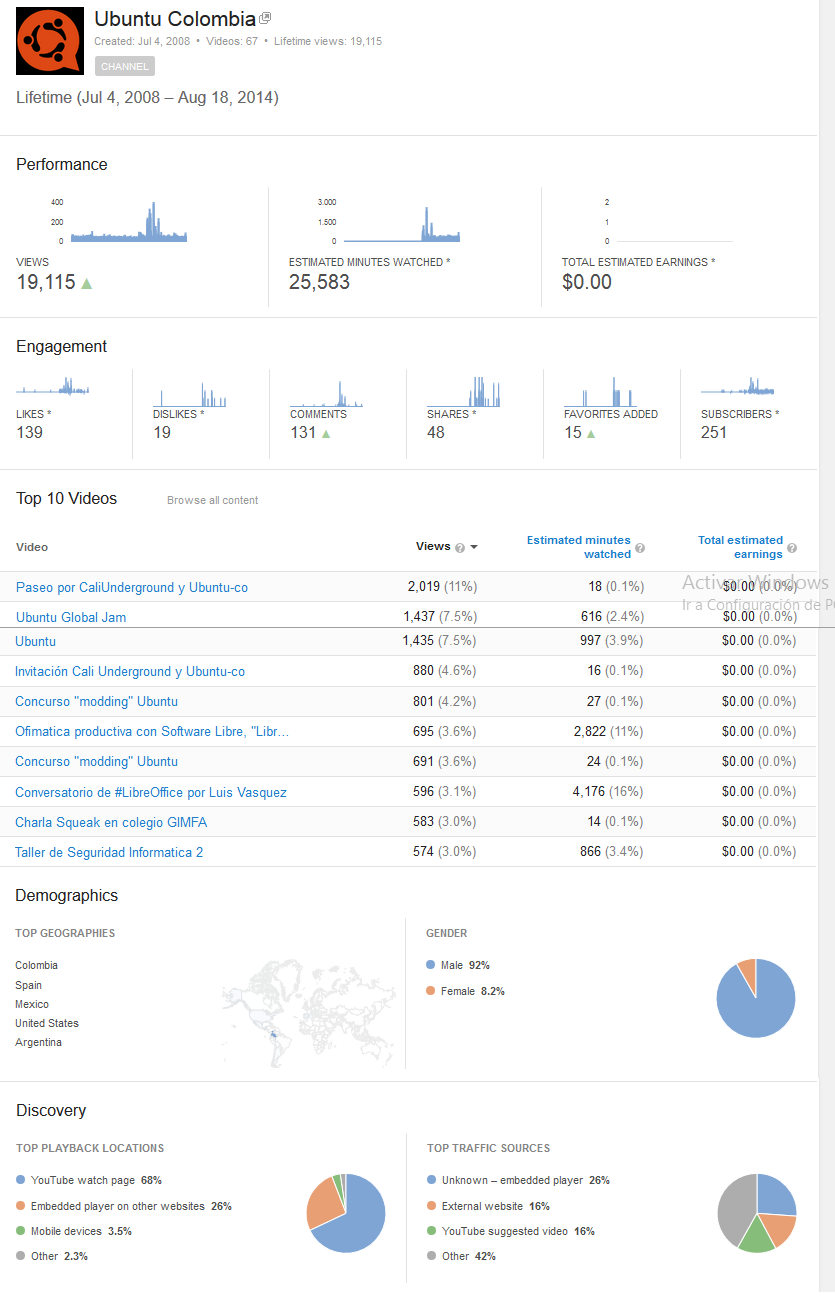Click the green YouTube suggested video dot
The width and height of the screenshot is (835, 1297).
[431, 1231]
